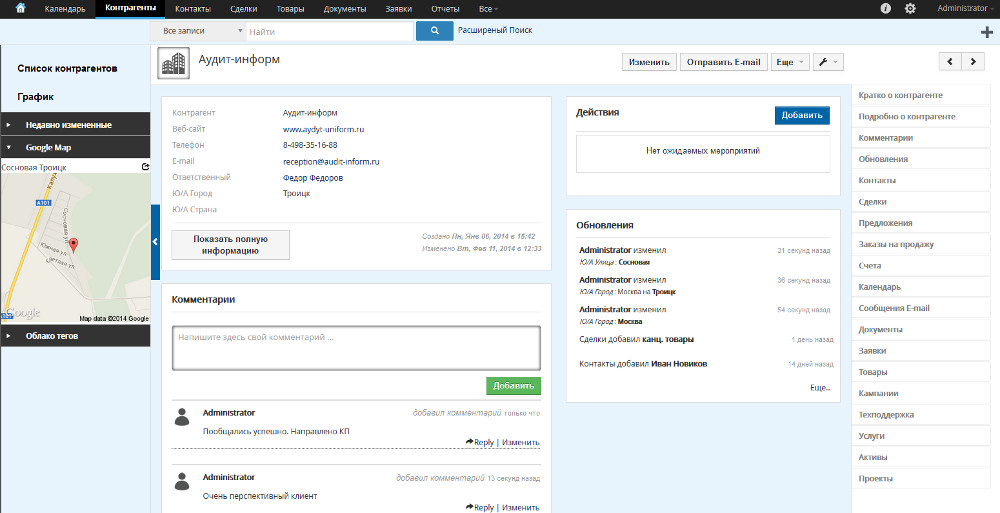Open the Документы menu tab
The height and width of the screenshot is (513, 1000).
345,9
